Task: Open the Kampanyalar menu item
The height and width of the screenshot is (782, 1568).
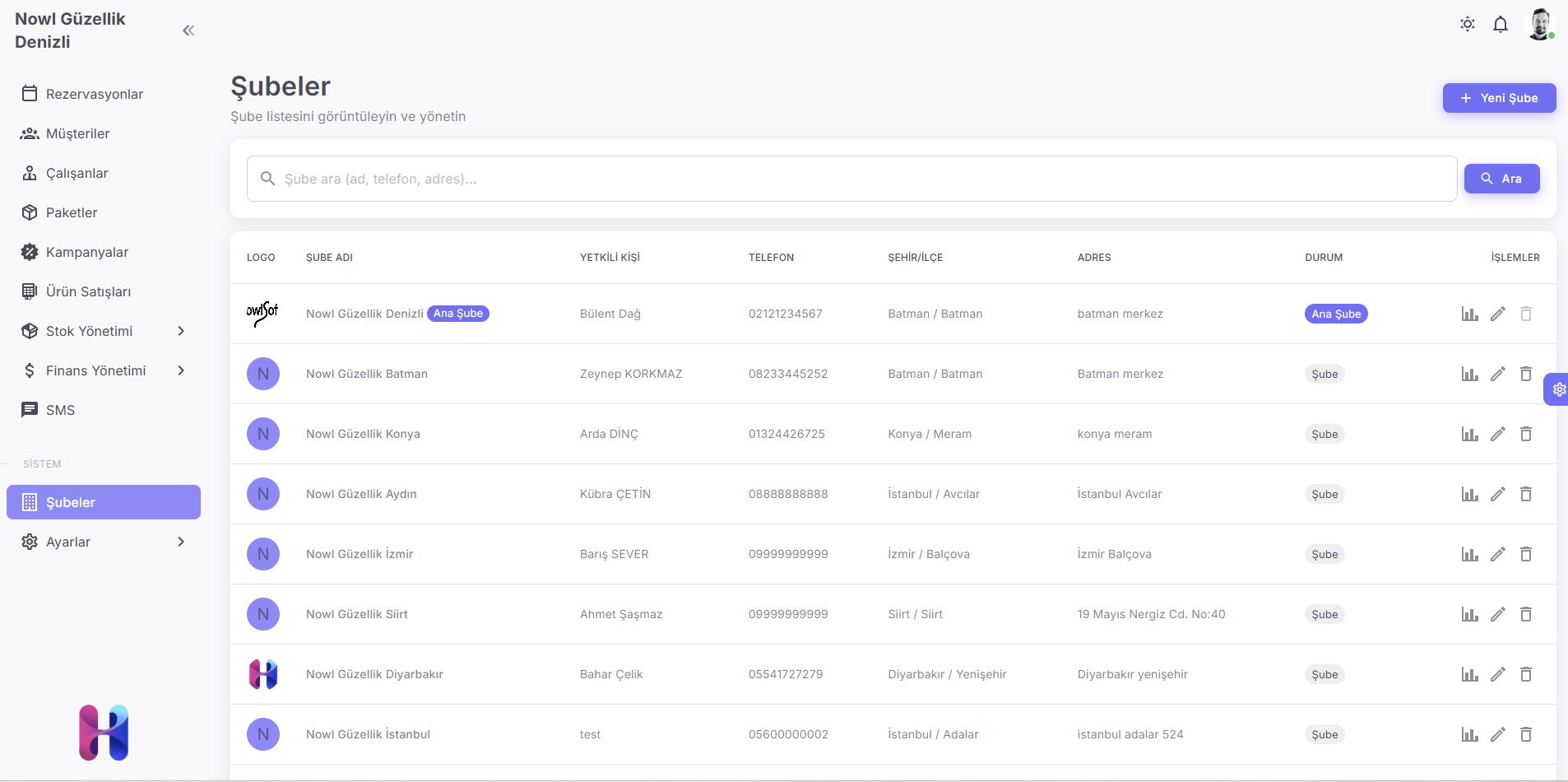Action: 86,252
